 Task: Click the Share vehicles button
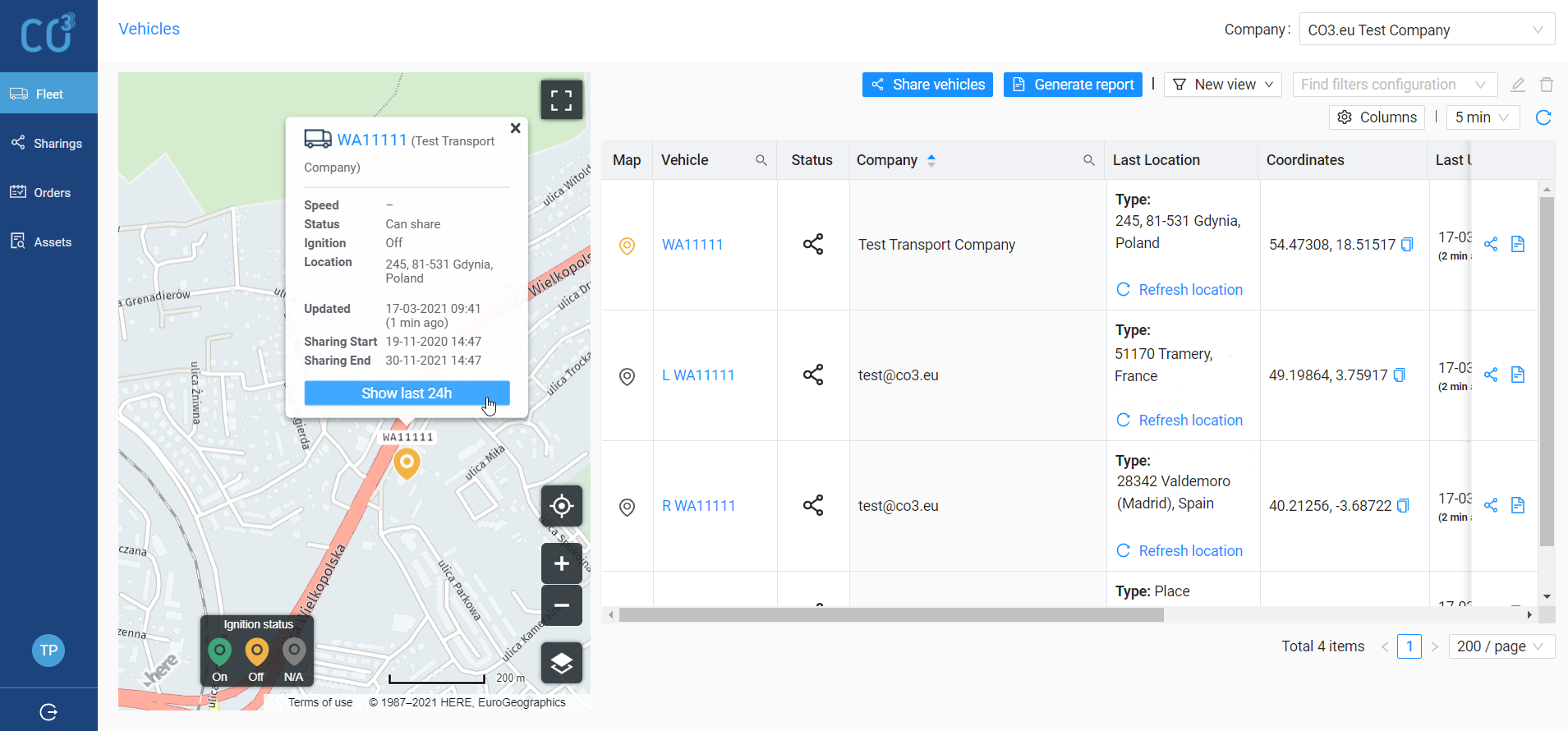[x=927, y=85]
